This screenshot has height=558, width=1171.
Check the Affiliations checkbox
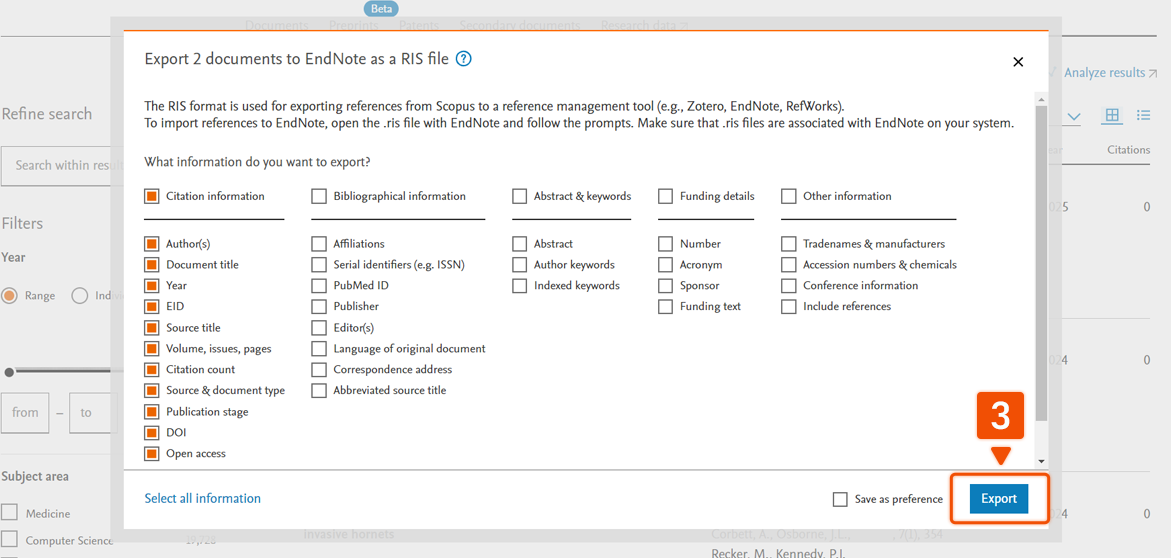pos(319,244)
